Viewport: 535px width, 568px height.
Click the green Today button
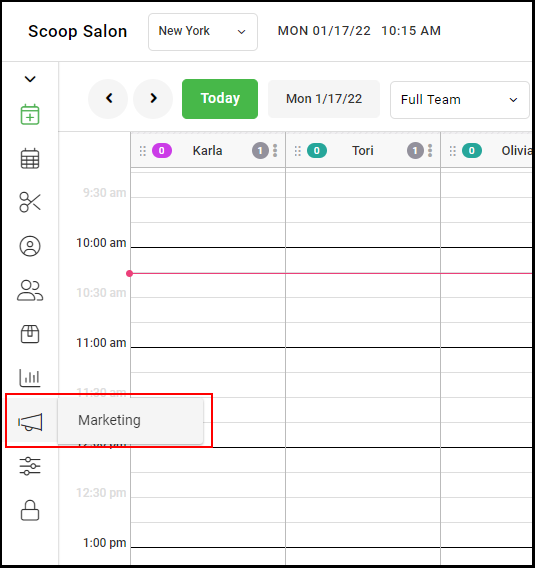(x=220, y=99)
